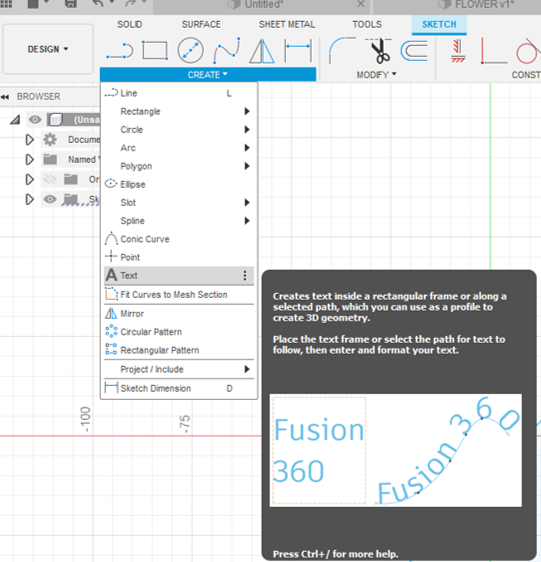Click Text options three-dot icon
This screenshot has width=541, height=562.
pyautogui.click(x=245, y=275)
